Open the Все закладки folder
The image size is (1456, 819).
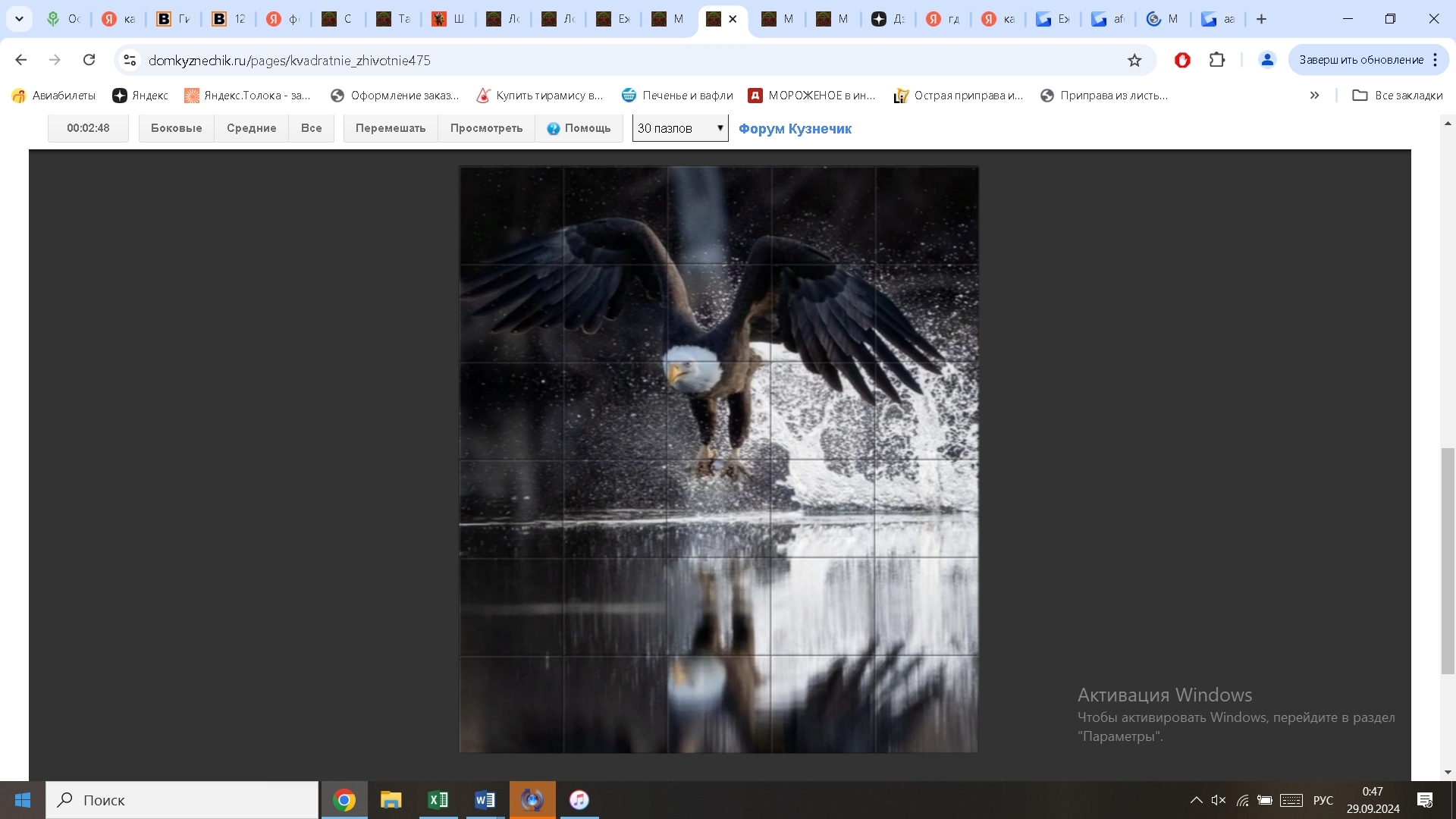tap(1398, 96)
